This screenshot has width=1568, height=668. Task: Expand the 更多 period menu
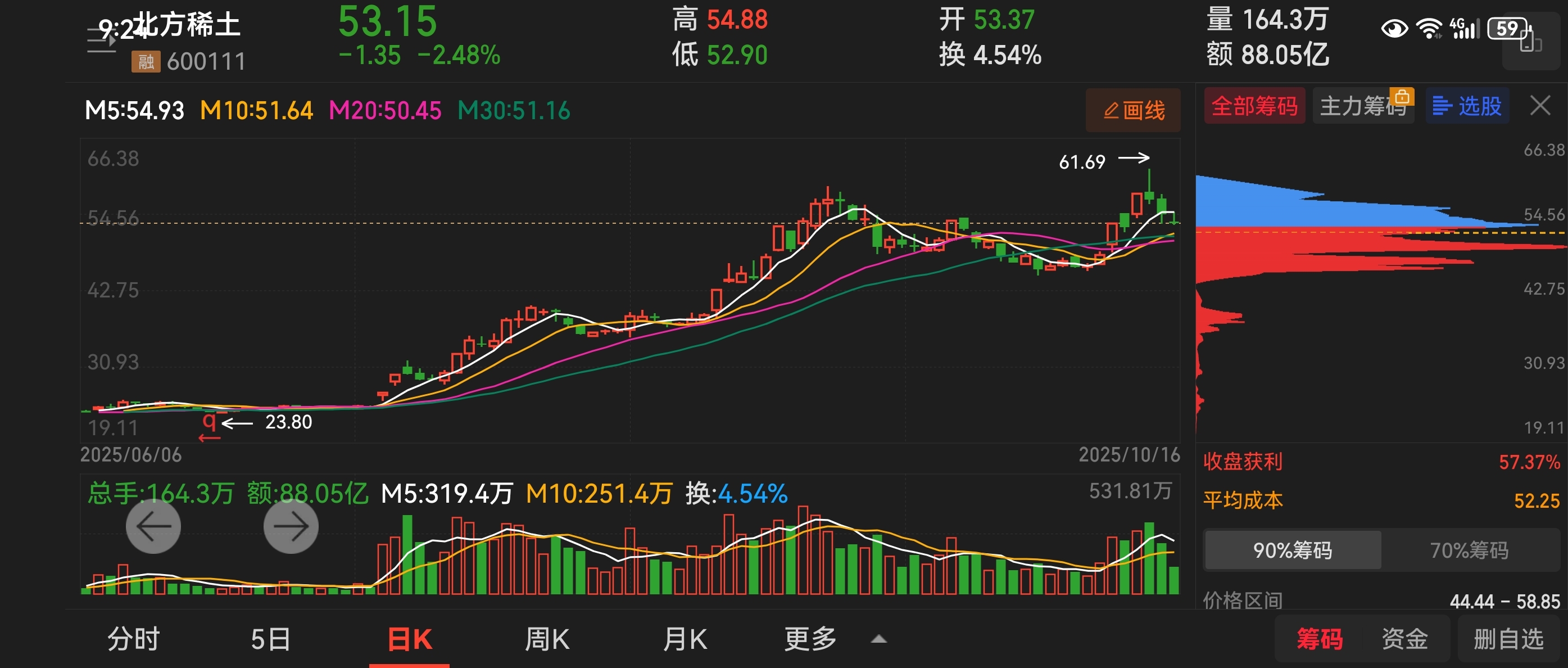809,639
